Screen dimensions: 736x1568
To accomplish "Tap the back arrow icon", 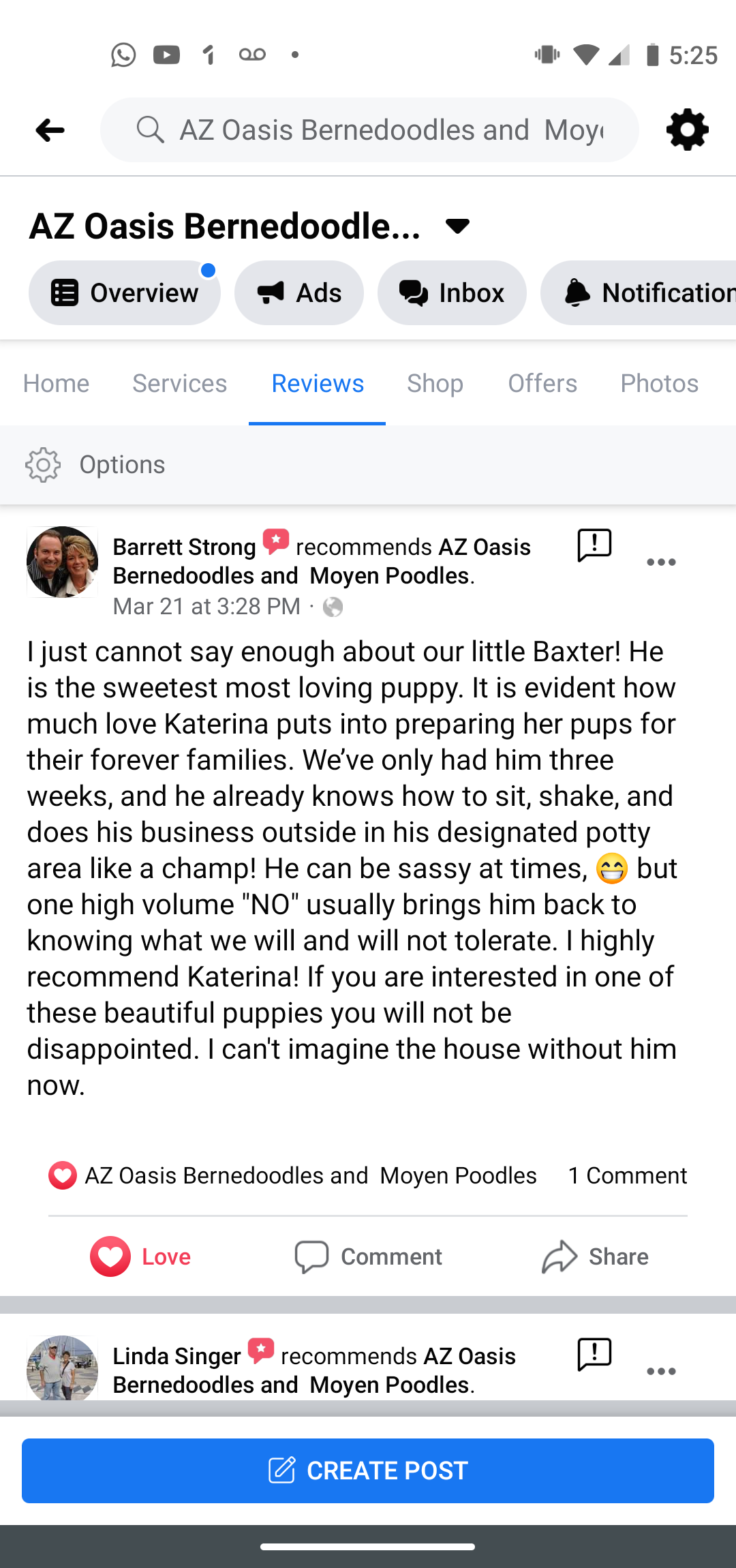I will point(50,130).
